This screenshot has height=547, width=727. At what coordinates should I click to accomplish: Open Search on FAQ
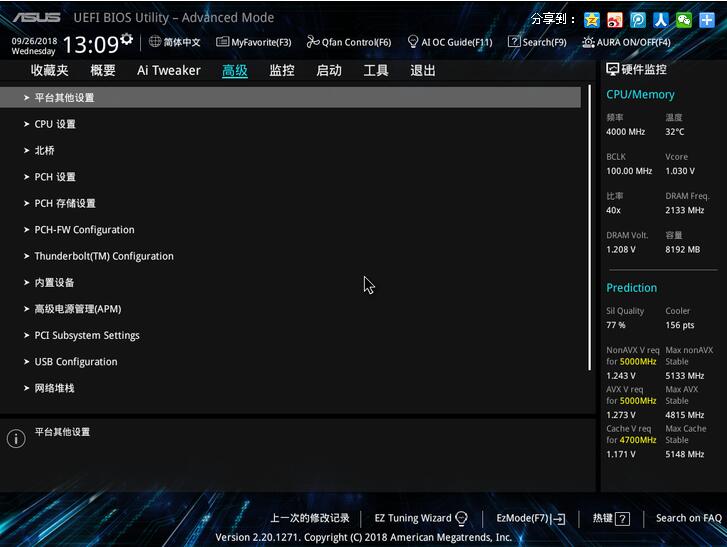(689, 518)
